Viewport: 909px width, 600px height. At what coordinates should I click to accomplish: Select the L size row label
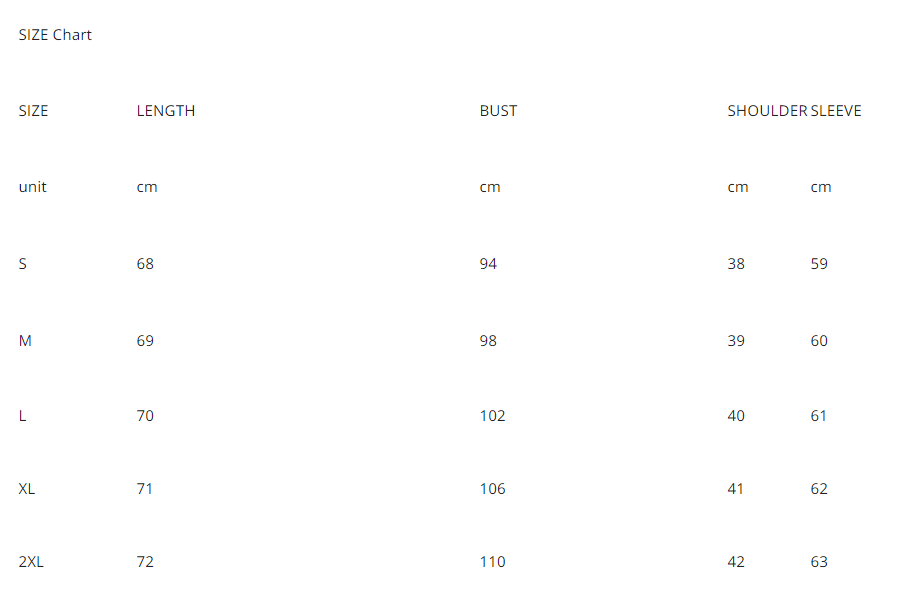pyautogui.click(x=22, y=416)
